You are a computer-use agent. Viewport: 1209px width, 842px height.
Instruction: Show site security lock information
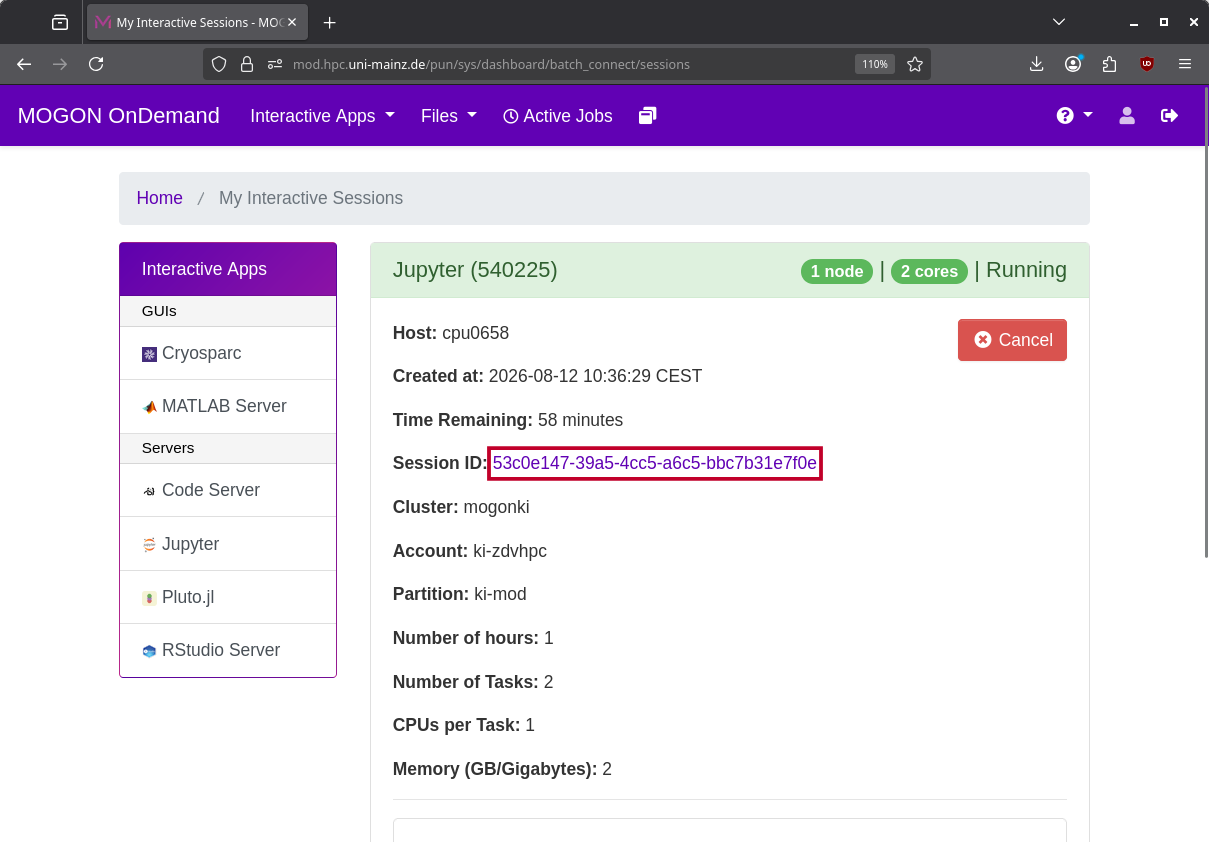click(x=247, y=64)
